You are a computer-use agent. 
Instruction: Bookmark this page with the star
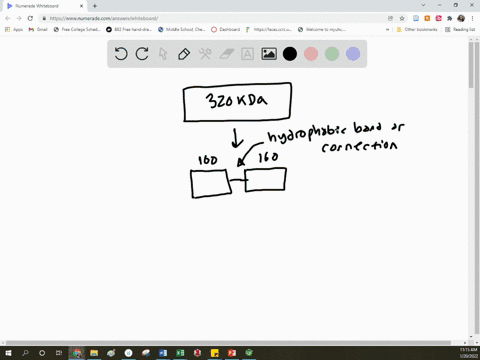click(402, 18)
